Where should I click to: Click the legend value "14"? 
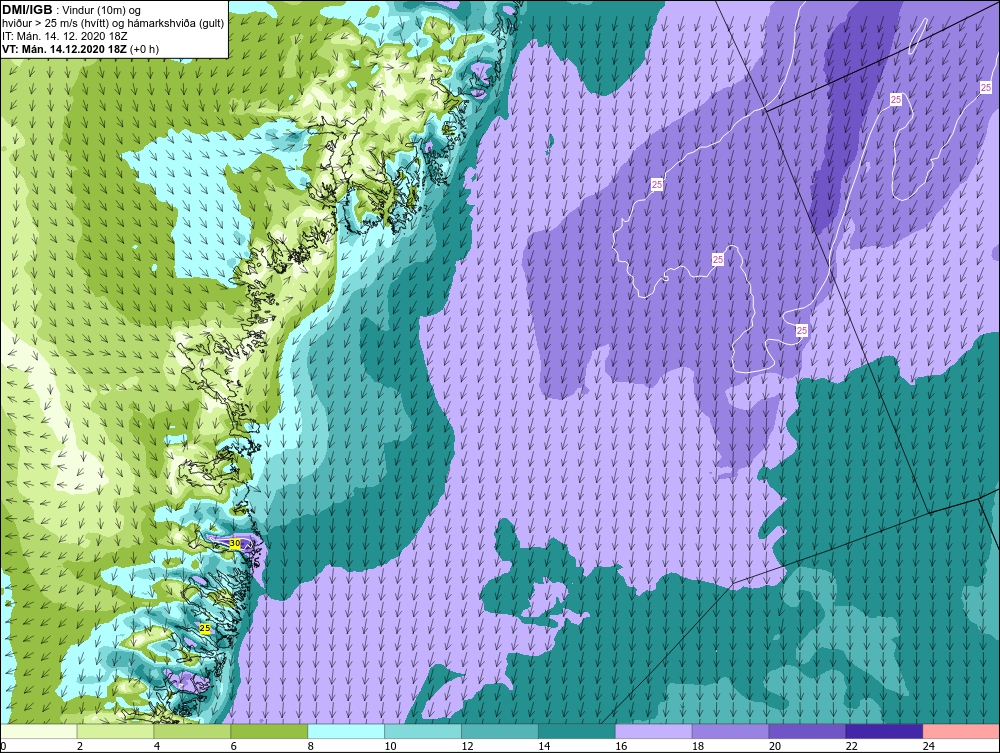tap(544, 746)
